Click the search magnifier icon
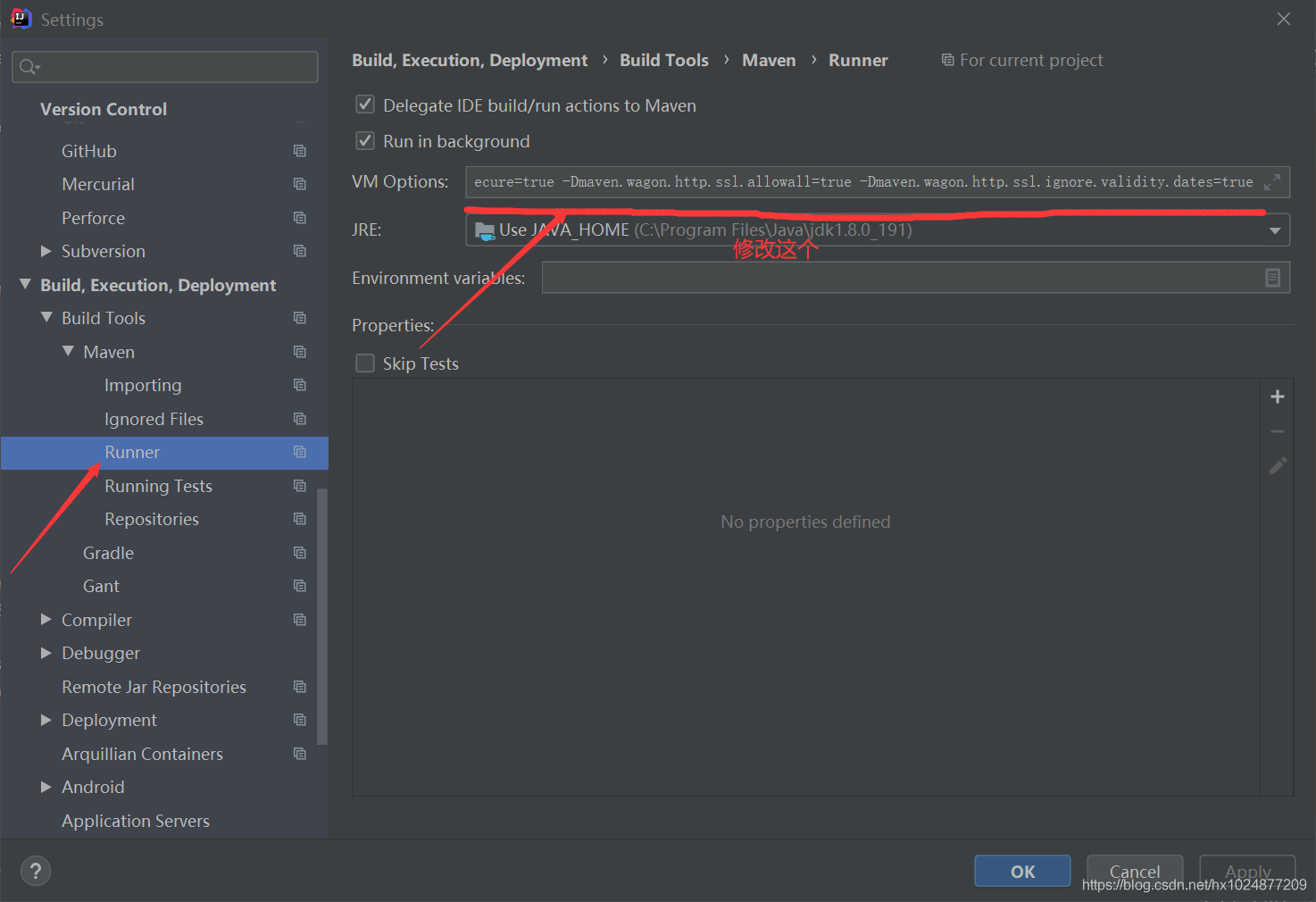The height and width of the screenshot is (902, 1316). click(x=29, y=67)
